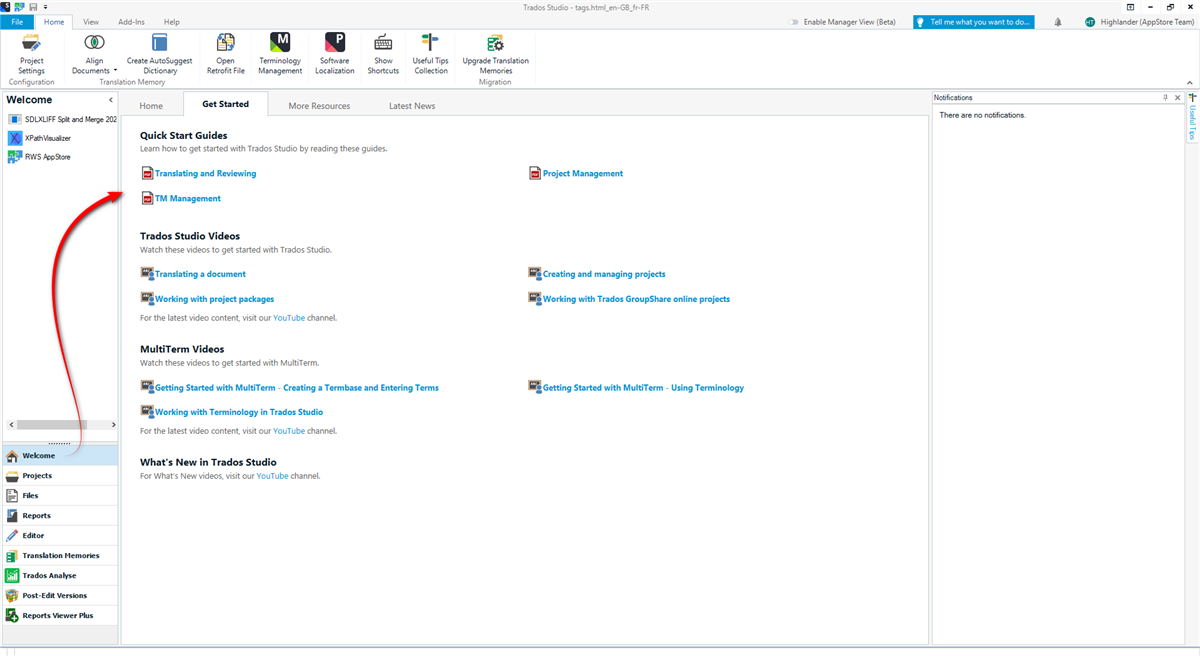Toggle Enable Manager View (Beta) switch

point(794,21)
